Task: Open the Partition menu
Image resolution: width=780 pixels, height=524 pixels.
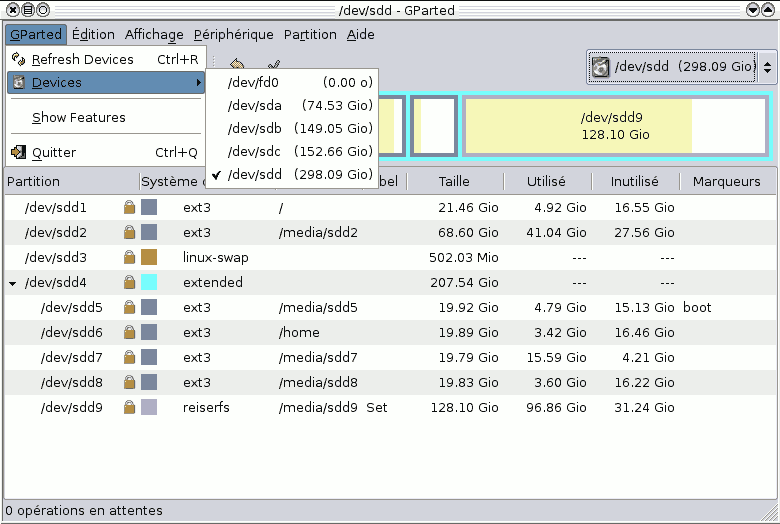Action: [x=310, y=34]
